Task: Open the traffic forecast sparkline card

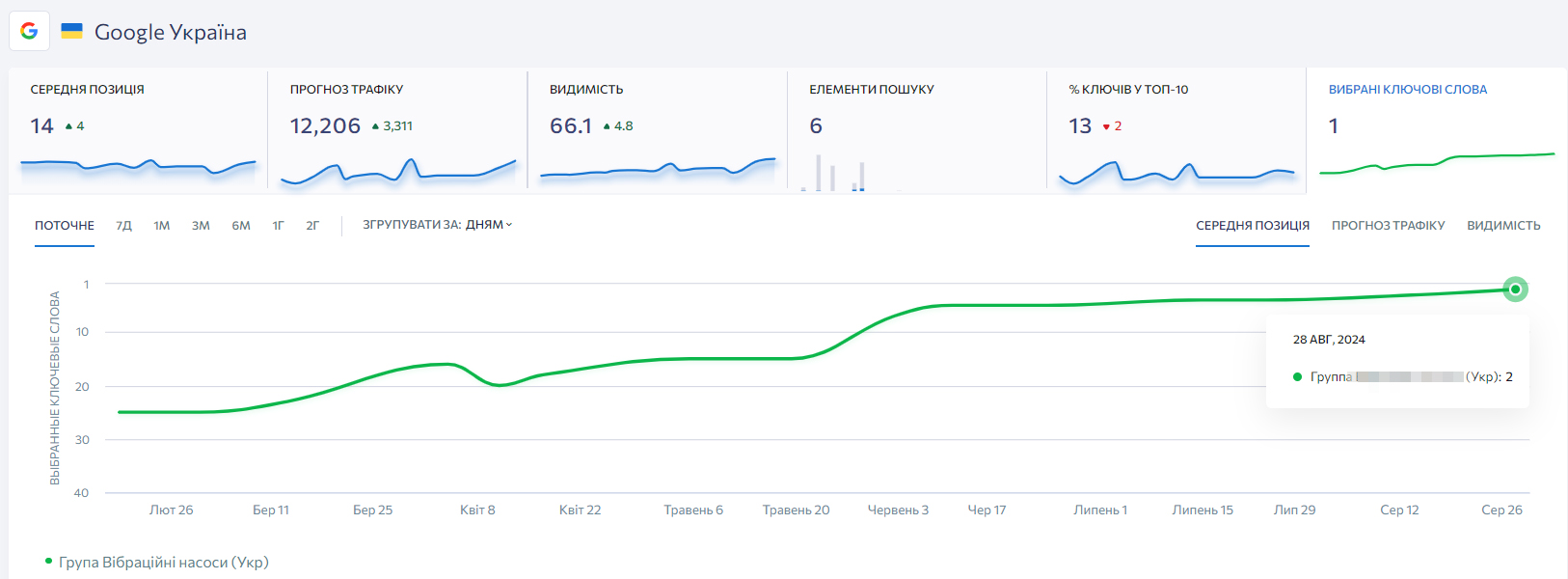Action: point(397,130)
